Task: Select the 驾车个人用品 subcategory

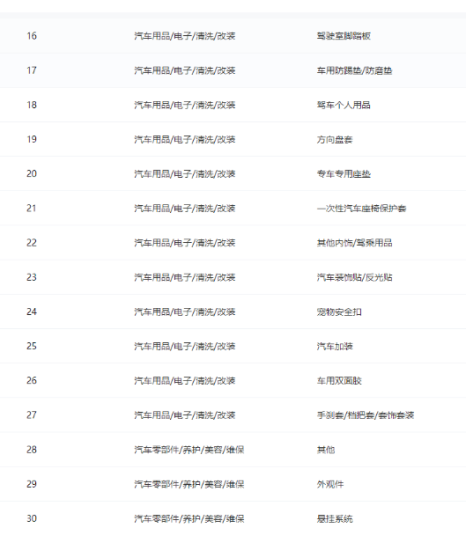Action: 344,105
